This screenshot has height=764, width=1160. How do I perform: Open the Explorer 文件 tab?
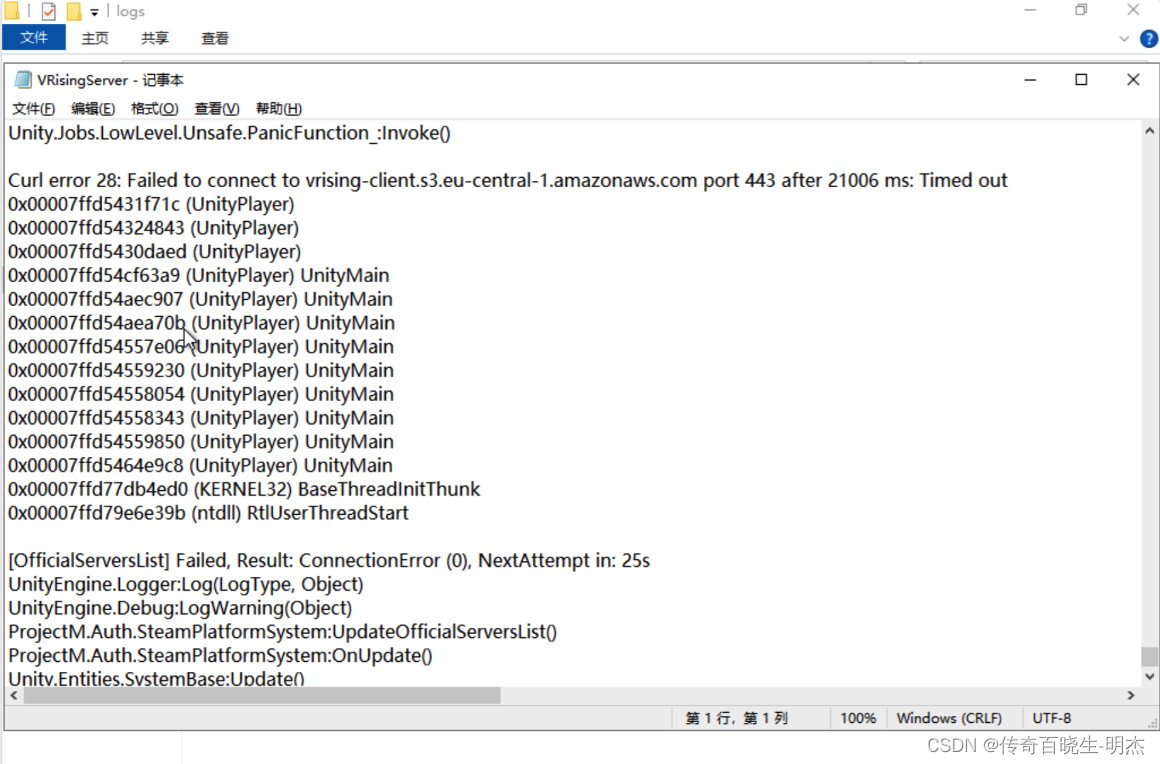tap(34, 38)
